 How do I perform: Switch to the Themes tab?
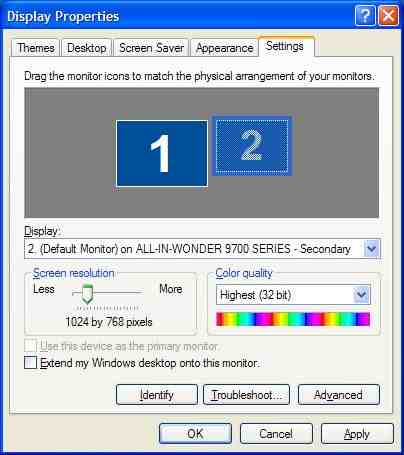pos(36,48)
